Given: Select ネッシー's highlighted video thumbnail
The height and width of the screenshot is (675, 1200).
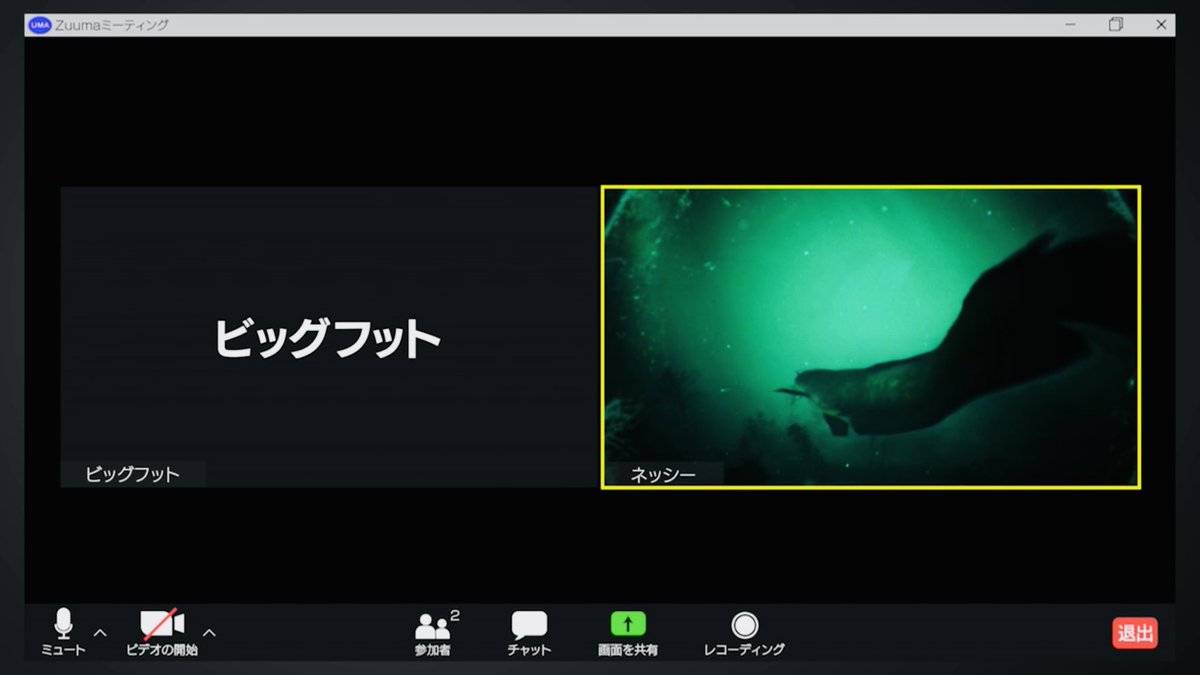Looking at the screenshot, I should [870, 335].
